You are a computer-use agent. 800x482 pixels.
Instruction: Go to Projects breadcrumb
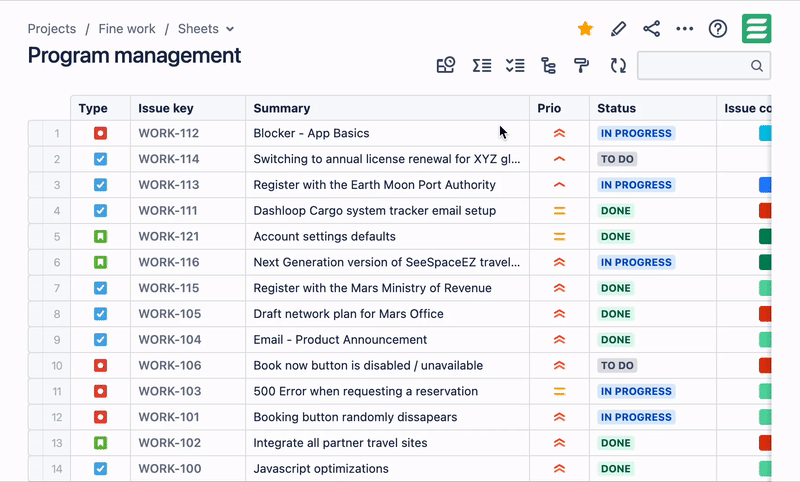tap(52, 29)
